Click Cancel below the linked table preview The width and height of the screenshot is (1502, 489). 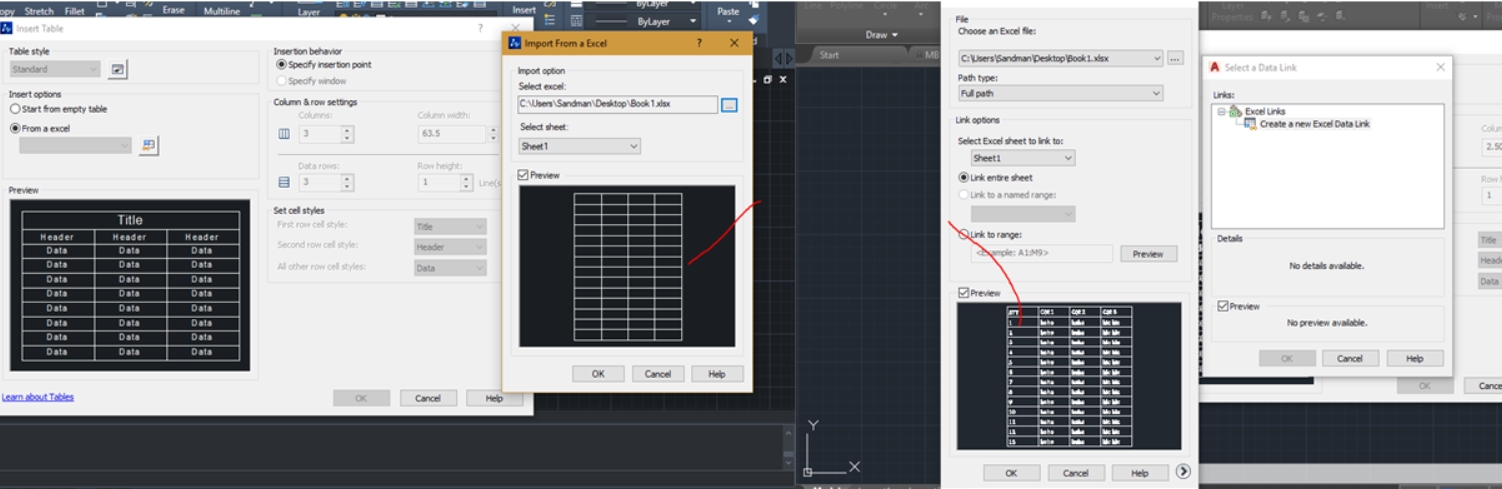coord(1076,473)
